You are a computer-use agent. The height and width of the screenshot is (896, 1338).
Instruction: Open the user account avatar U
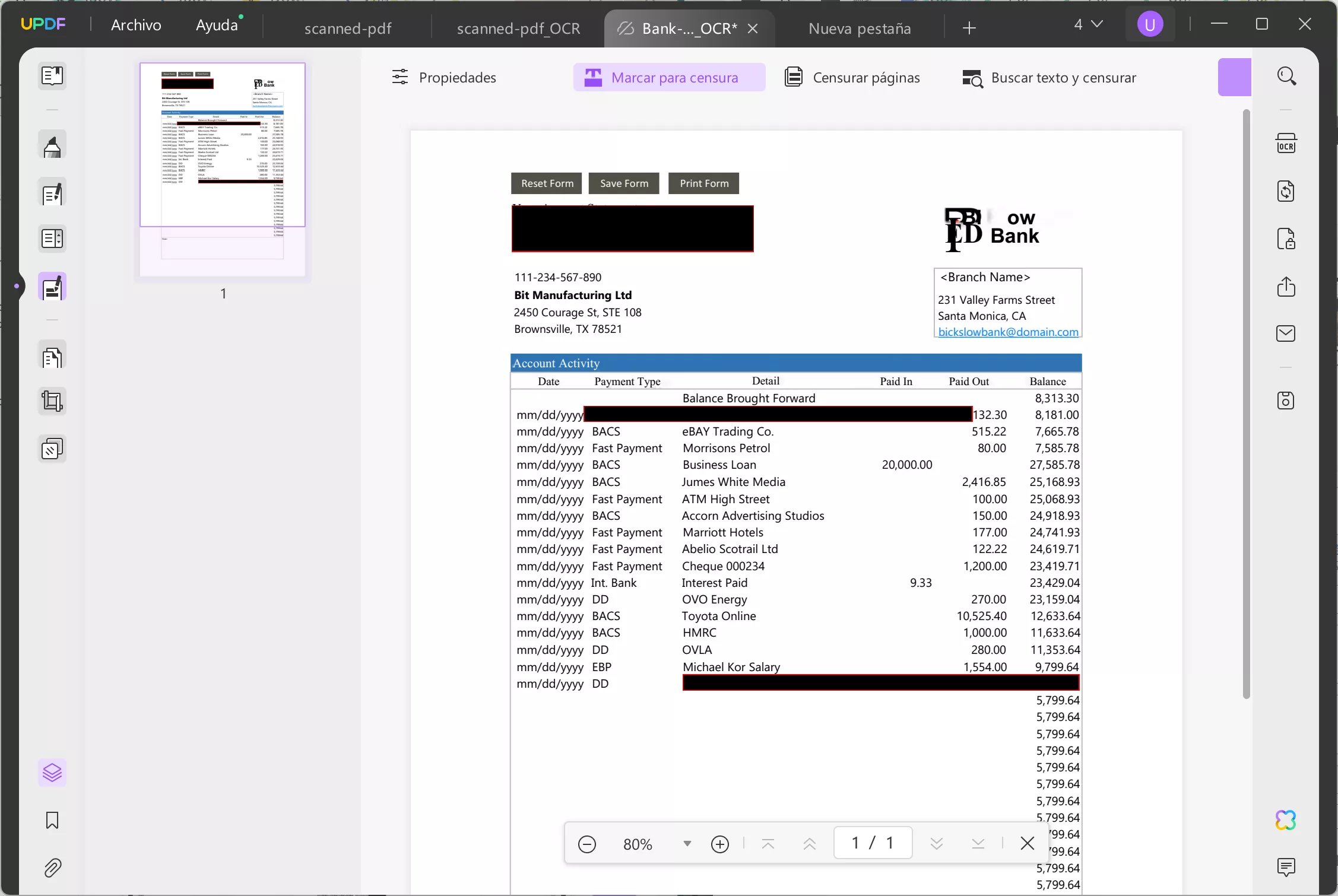click(1150, 24)
